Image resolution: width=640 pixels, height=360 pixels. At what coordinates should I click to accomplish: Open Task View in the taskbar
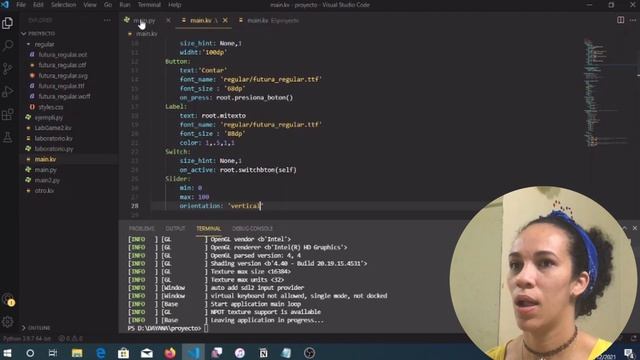[x=53, y=353]
